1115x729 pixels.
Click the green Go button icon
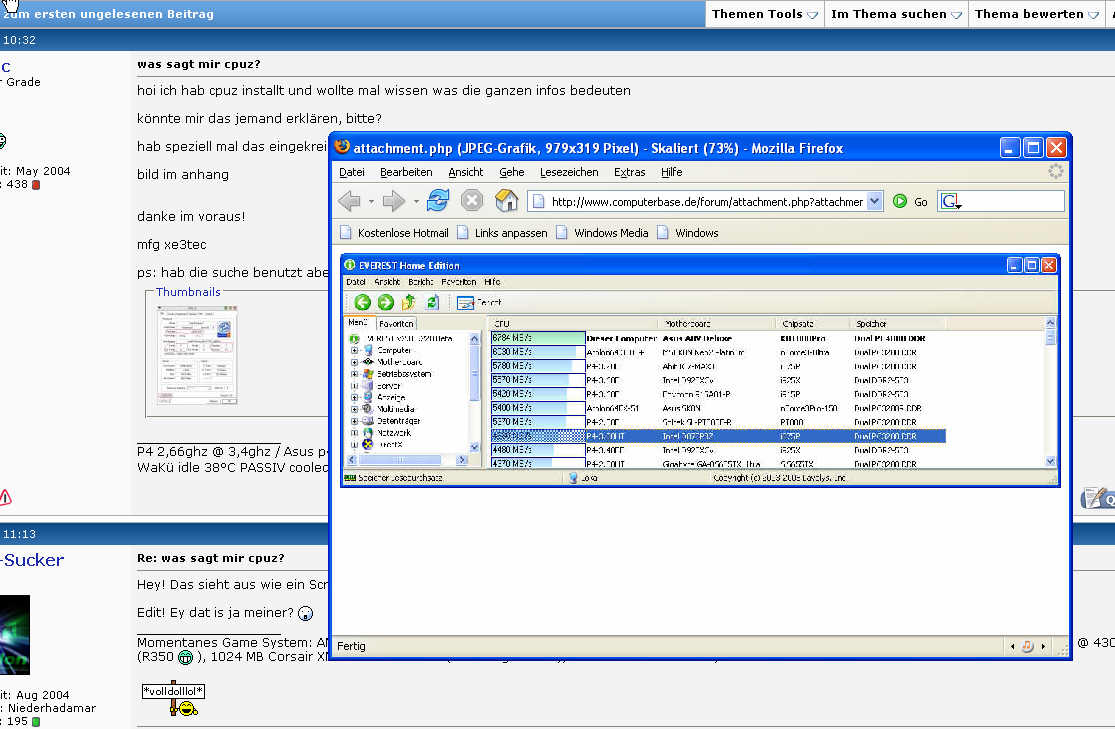(x=900, y=201)
